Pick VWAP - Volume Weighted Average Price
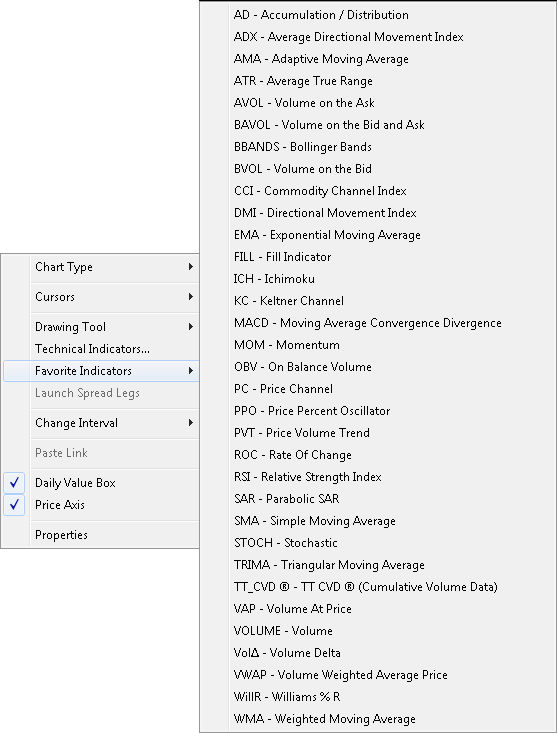 (378, 675)
